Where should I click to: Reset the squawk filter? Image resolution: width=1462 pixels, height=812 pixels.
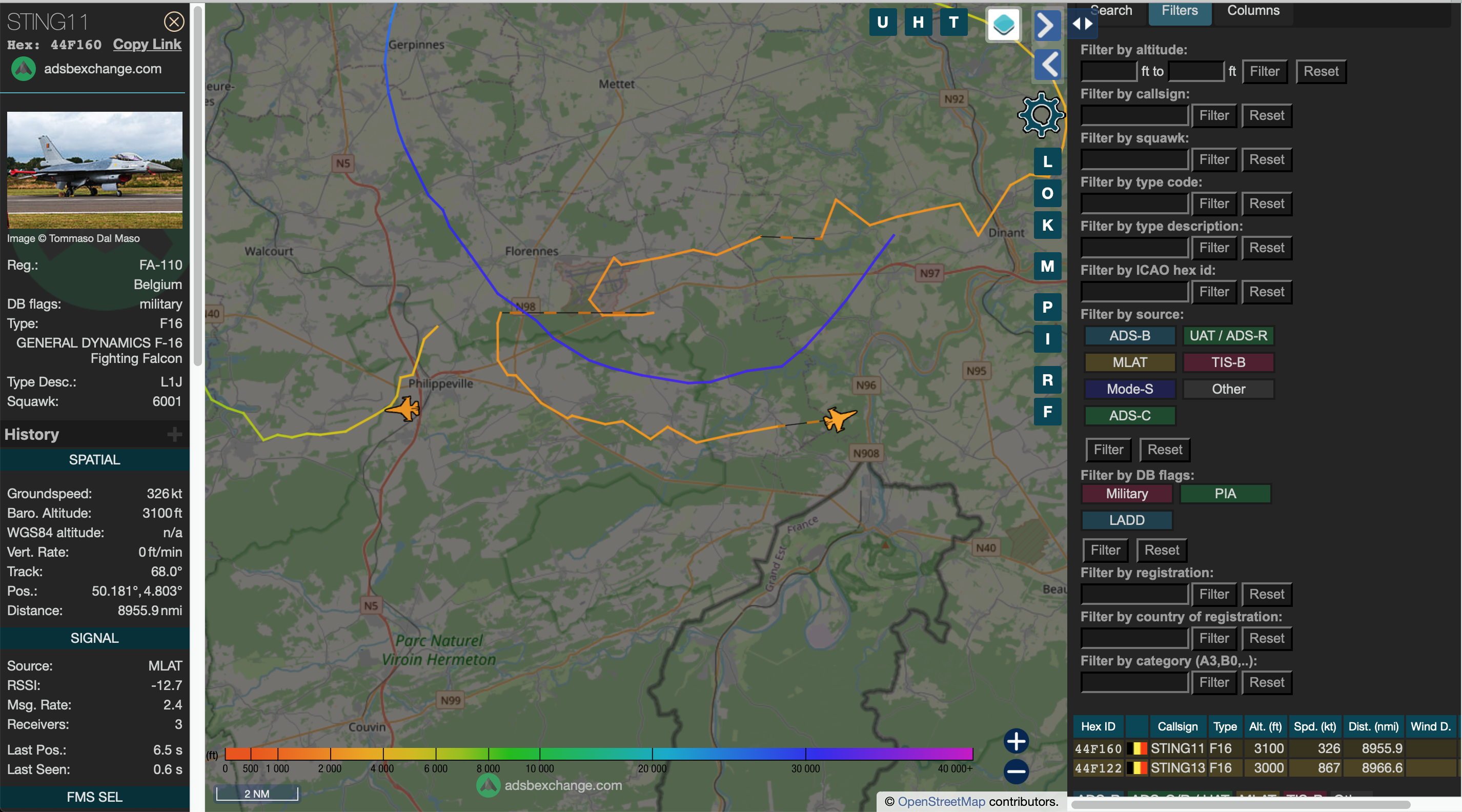1267,160
